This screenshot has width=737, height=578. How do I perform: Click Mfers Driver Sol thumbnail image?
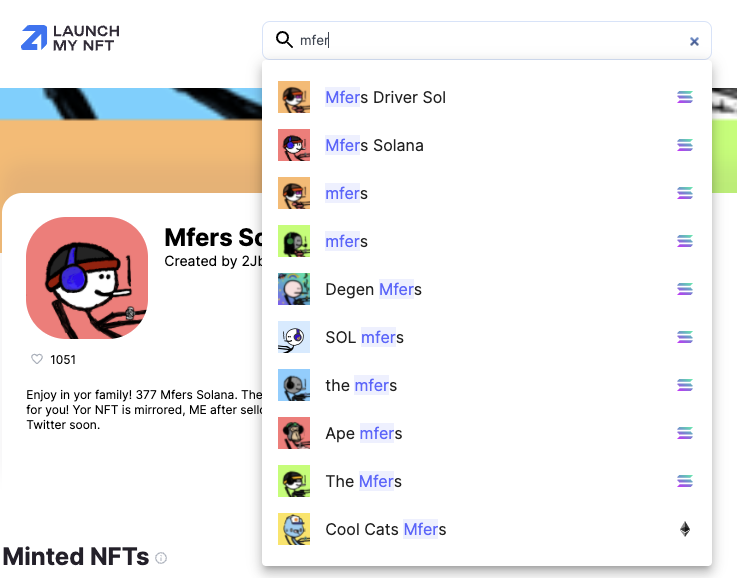[x=294, y=97]
